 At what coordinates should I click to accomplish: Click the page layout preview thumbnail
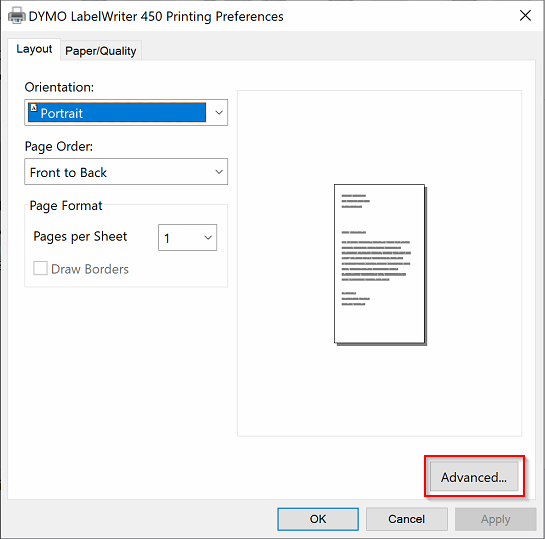point(380,264)
